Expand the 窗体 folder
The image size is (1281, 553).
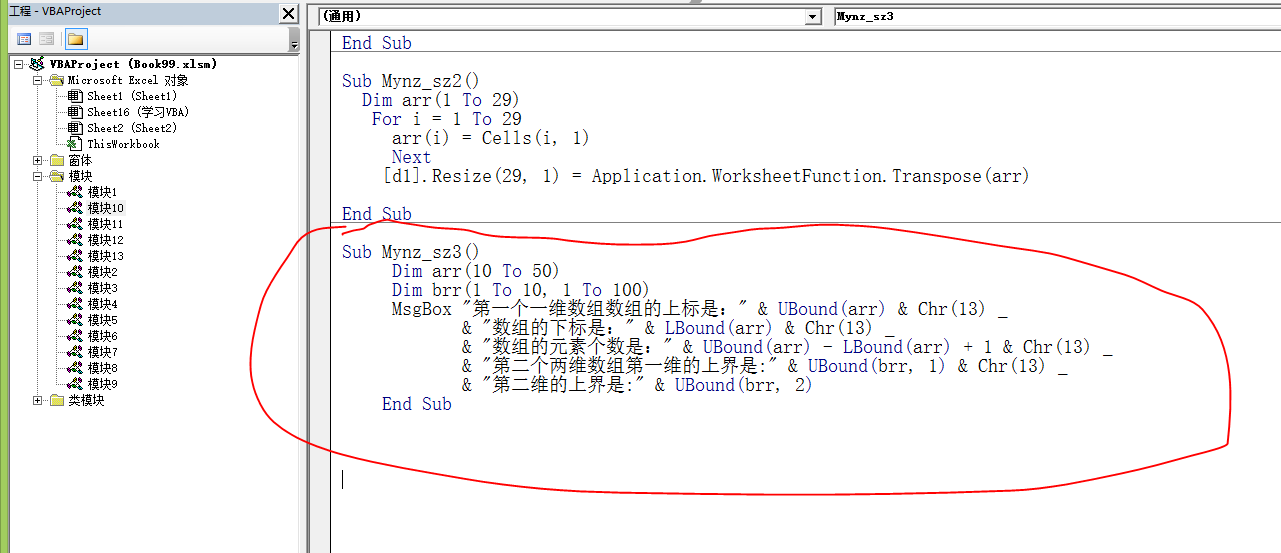(38, 160)
